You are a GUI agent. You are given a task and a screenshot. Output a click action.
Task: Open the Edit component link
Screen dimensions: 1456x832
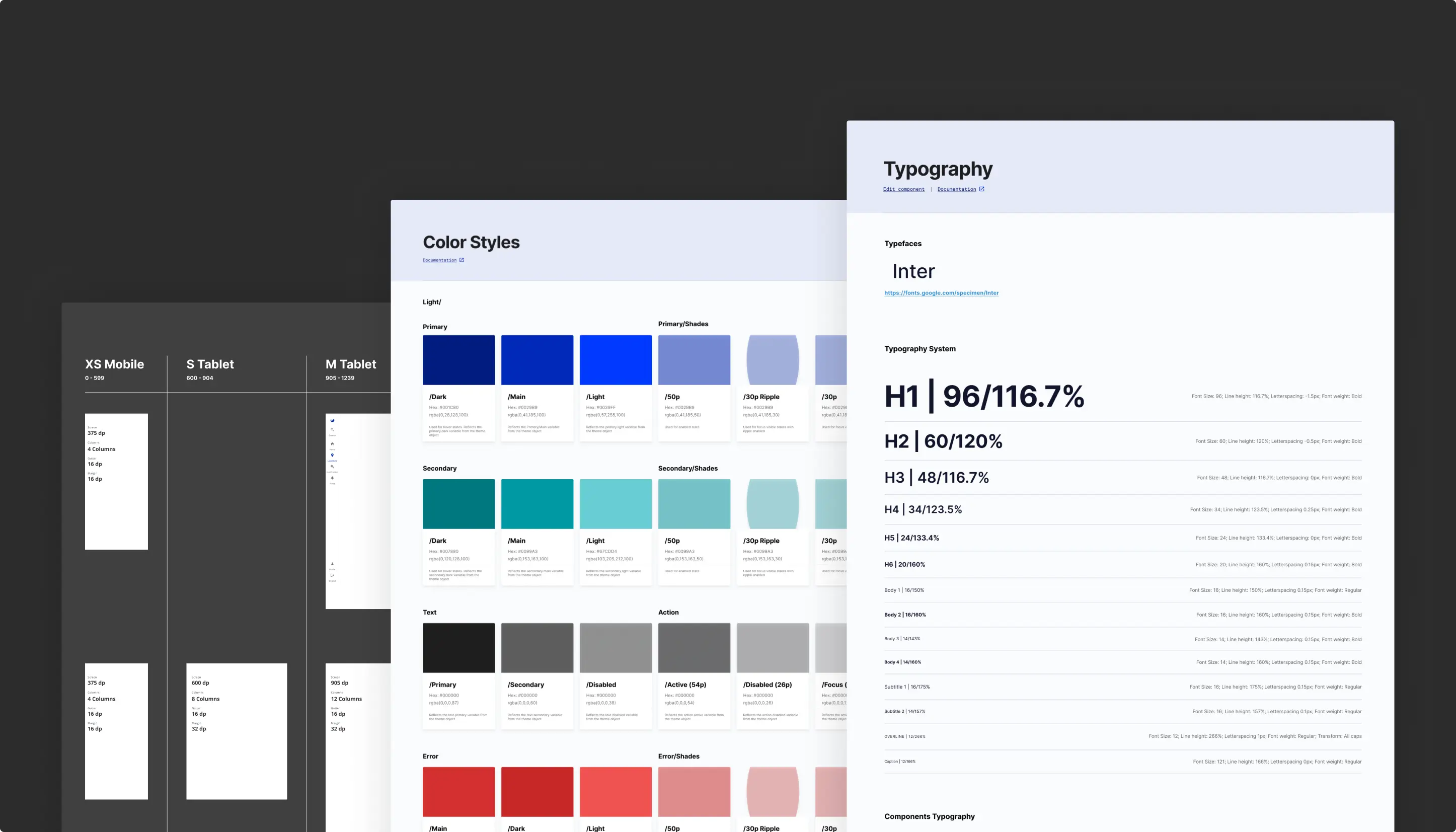tap(903, 189)
